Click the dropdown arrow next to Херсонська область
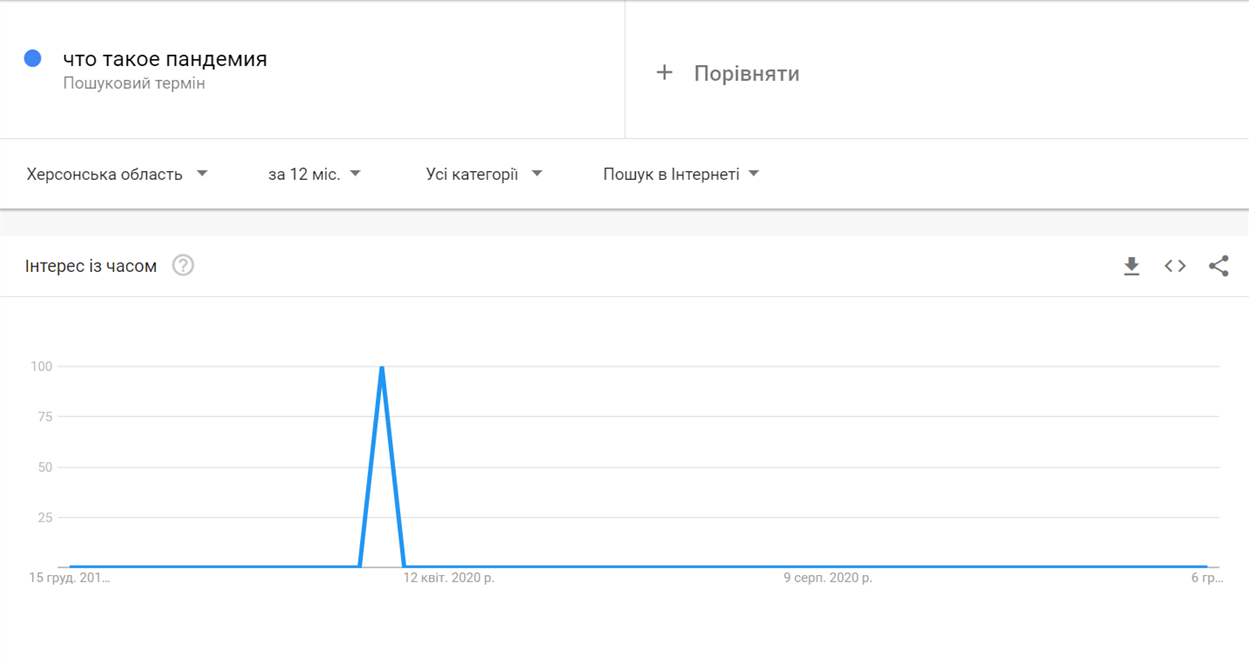The image size is (1249, 661). click(x=202, y=174)
